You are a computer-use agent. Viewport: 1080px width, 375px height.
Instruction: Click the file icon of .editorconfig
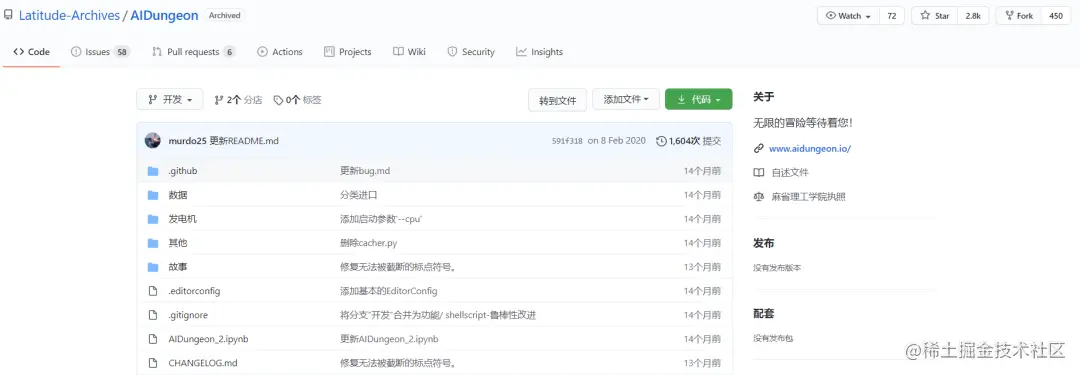pyautogui.click(x=153, y=291)
